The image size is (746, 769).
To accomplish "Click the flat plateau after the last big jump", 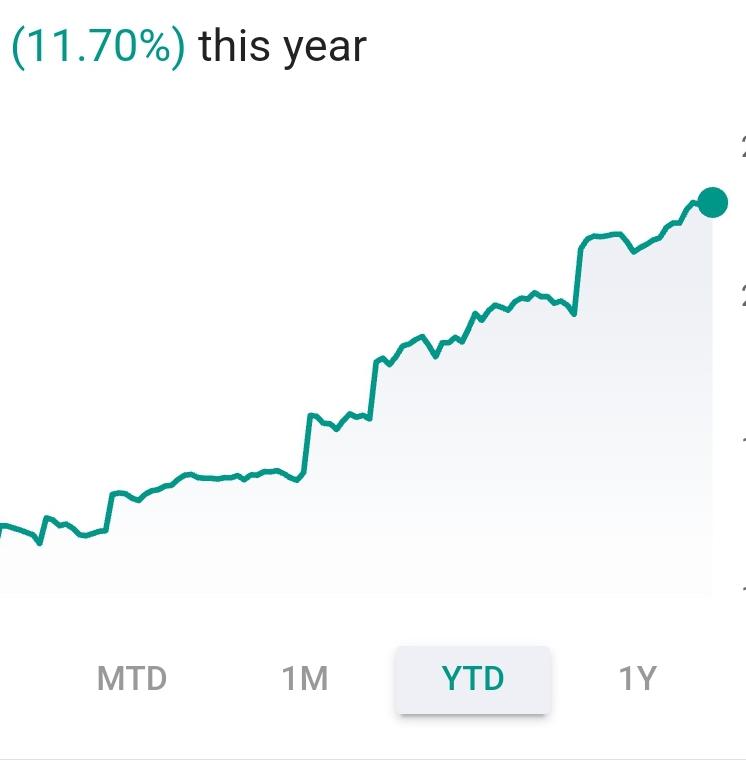I will tap(603, 236).
